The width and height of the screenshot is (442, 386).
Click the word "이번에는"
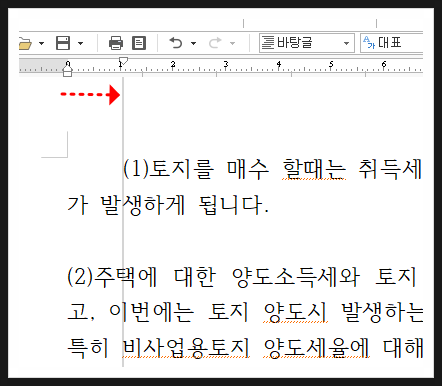pos(151,312)
